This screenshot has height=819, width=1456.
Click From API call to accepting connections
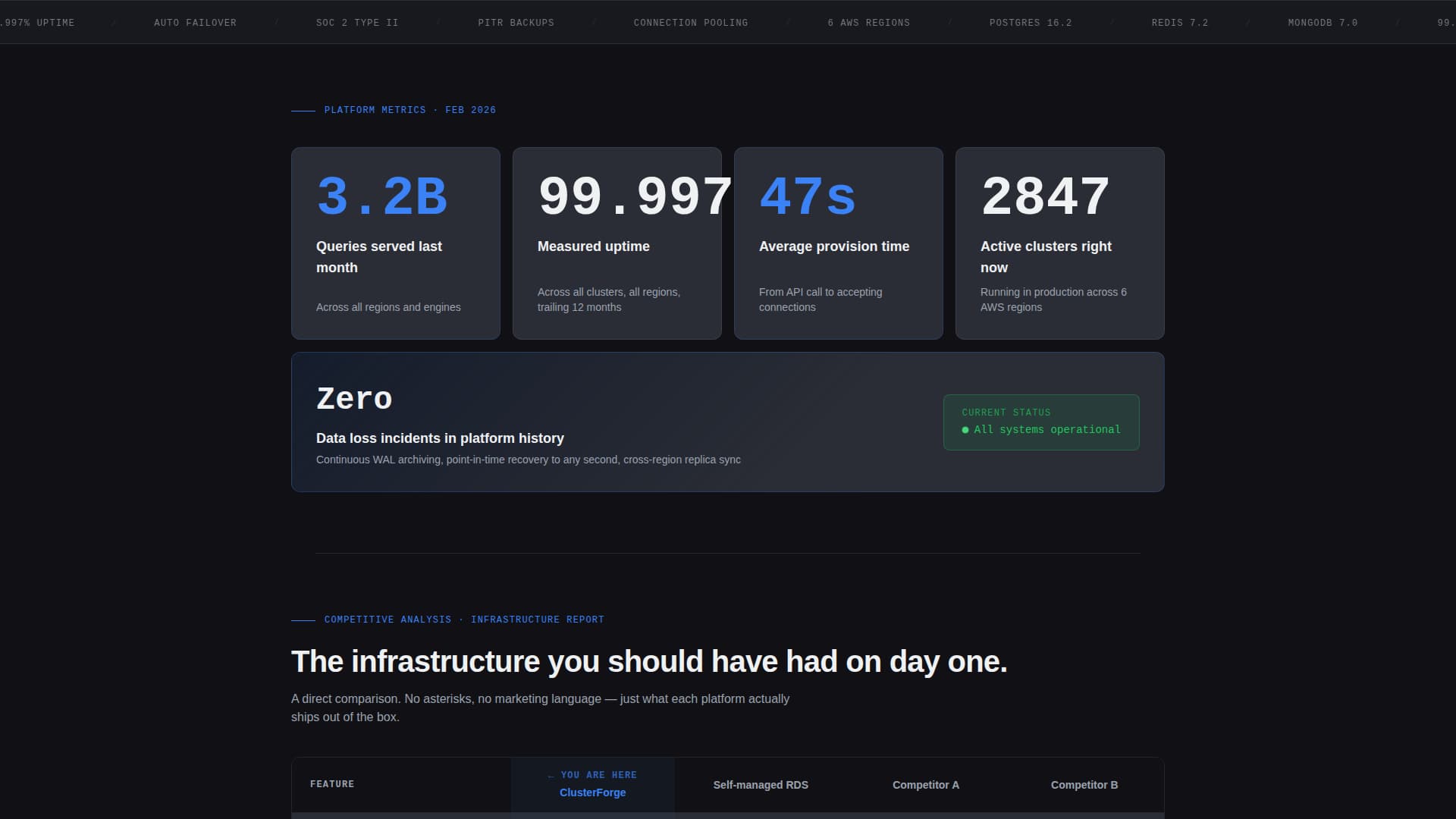[x=821, y=300]
